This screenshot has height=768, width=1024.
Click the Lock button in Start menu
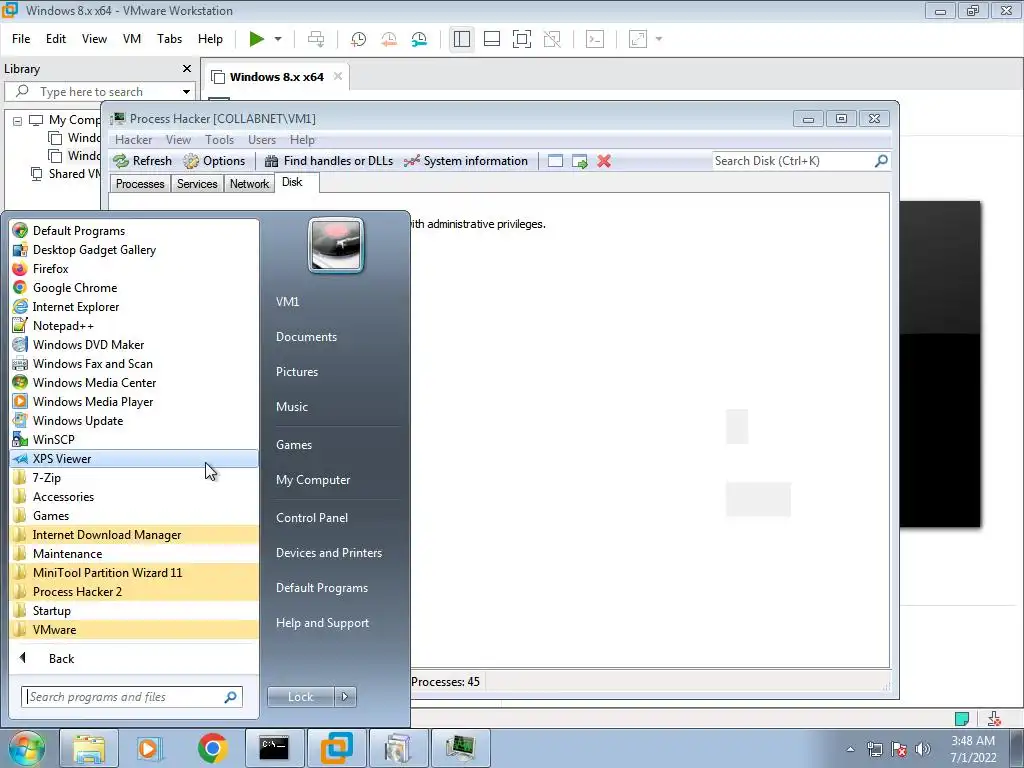[300, 697]
